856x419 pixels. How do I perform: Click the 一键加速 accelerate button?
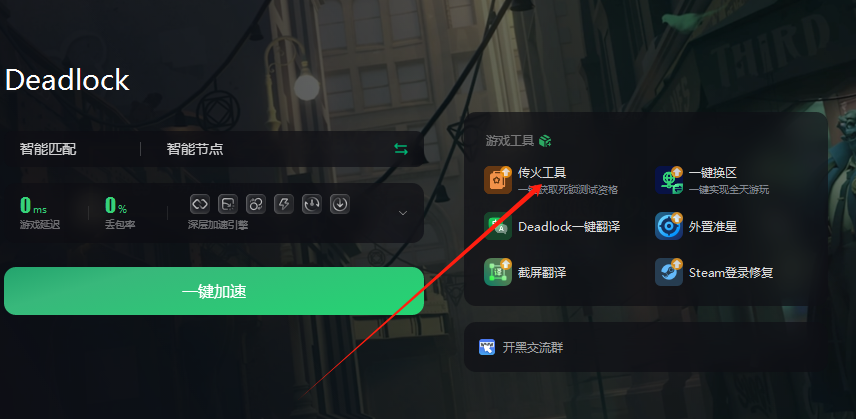[214, 291]
